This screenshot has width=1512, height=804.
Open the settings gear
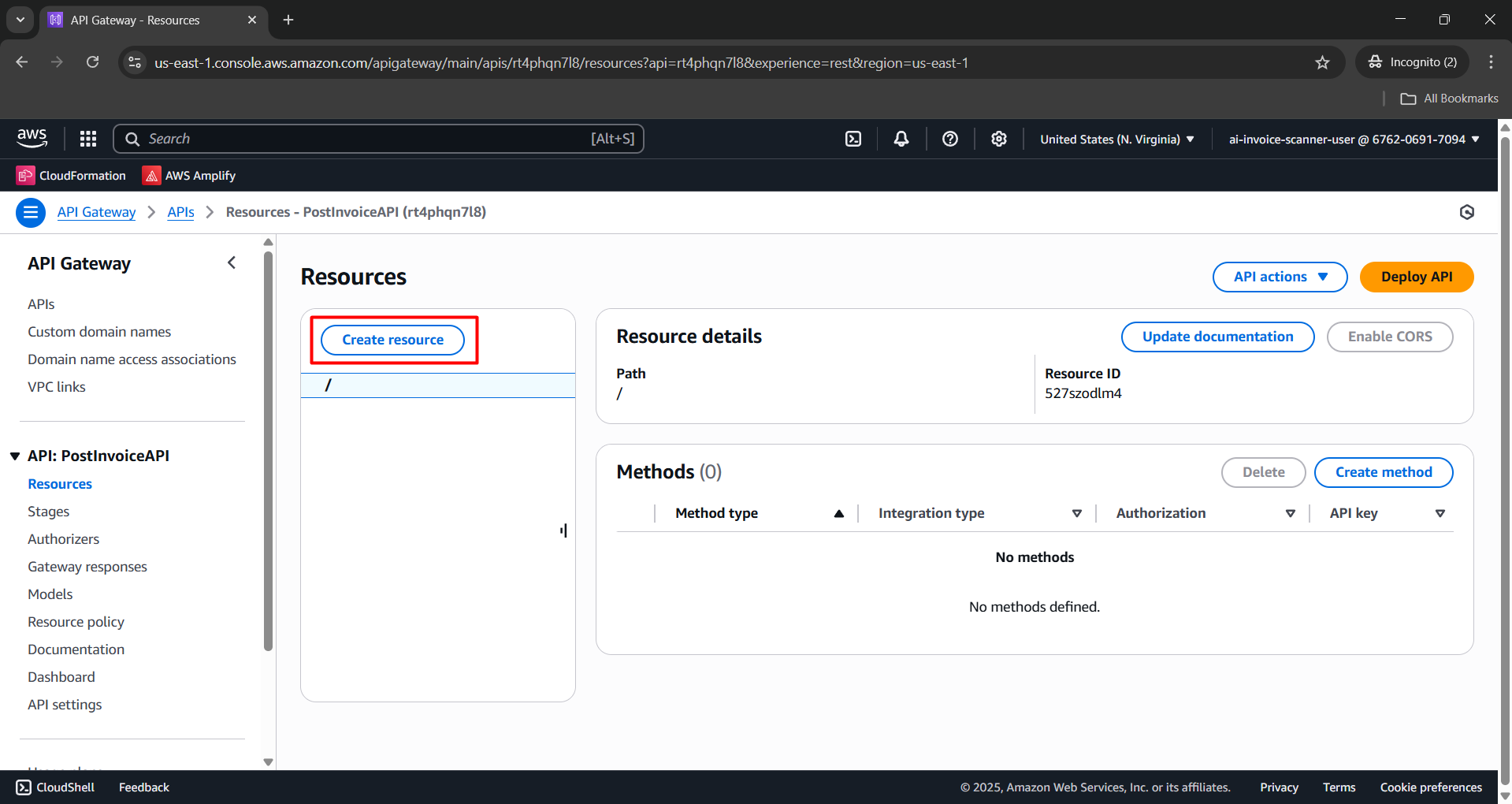(998, 138)
